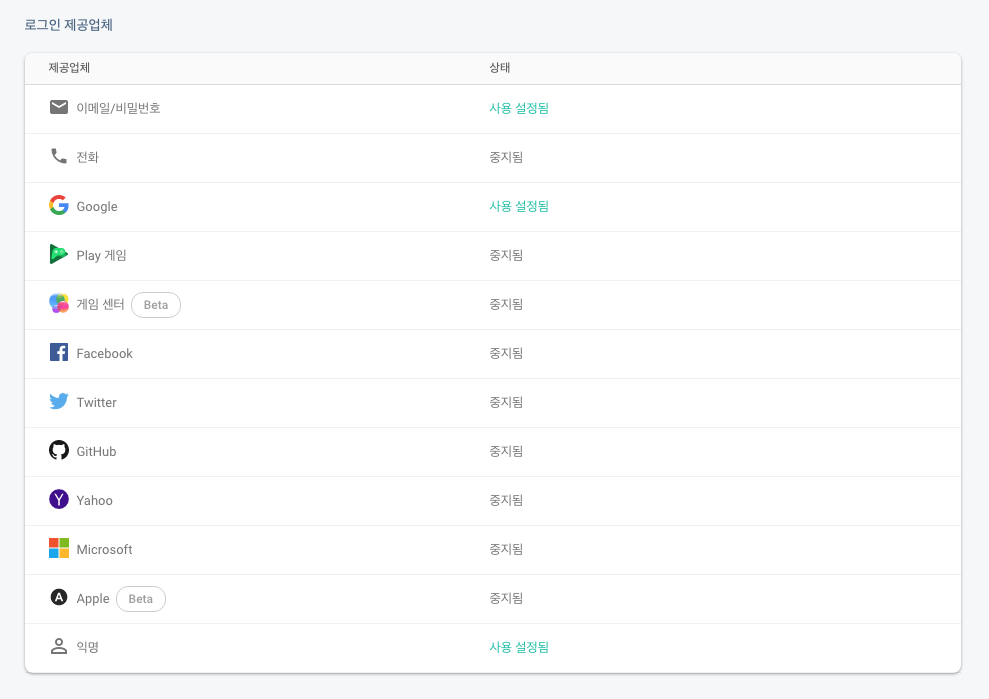This screenshot has height=699, width=989.
Task: Open the 전화 provider row
Action: 493,158
